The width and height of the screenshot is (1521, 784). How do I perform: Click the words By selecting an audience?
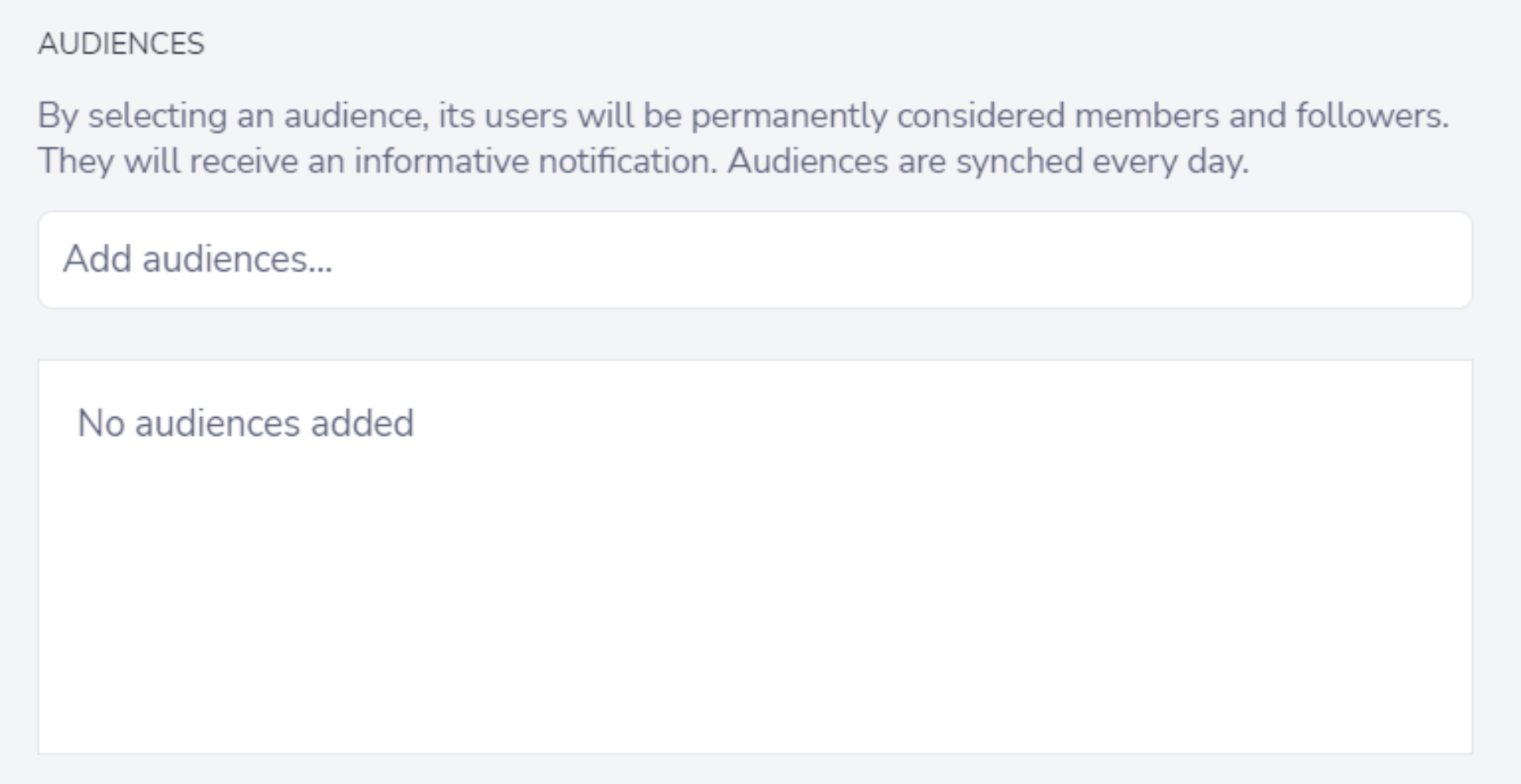point(233,116)
